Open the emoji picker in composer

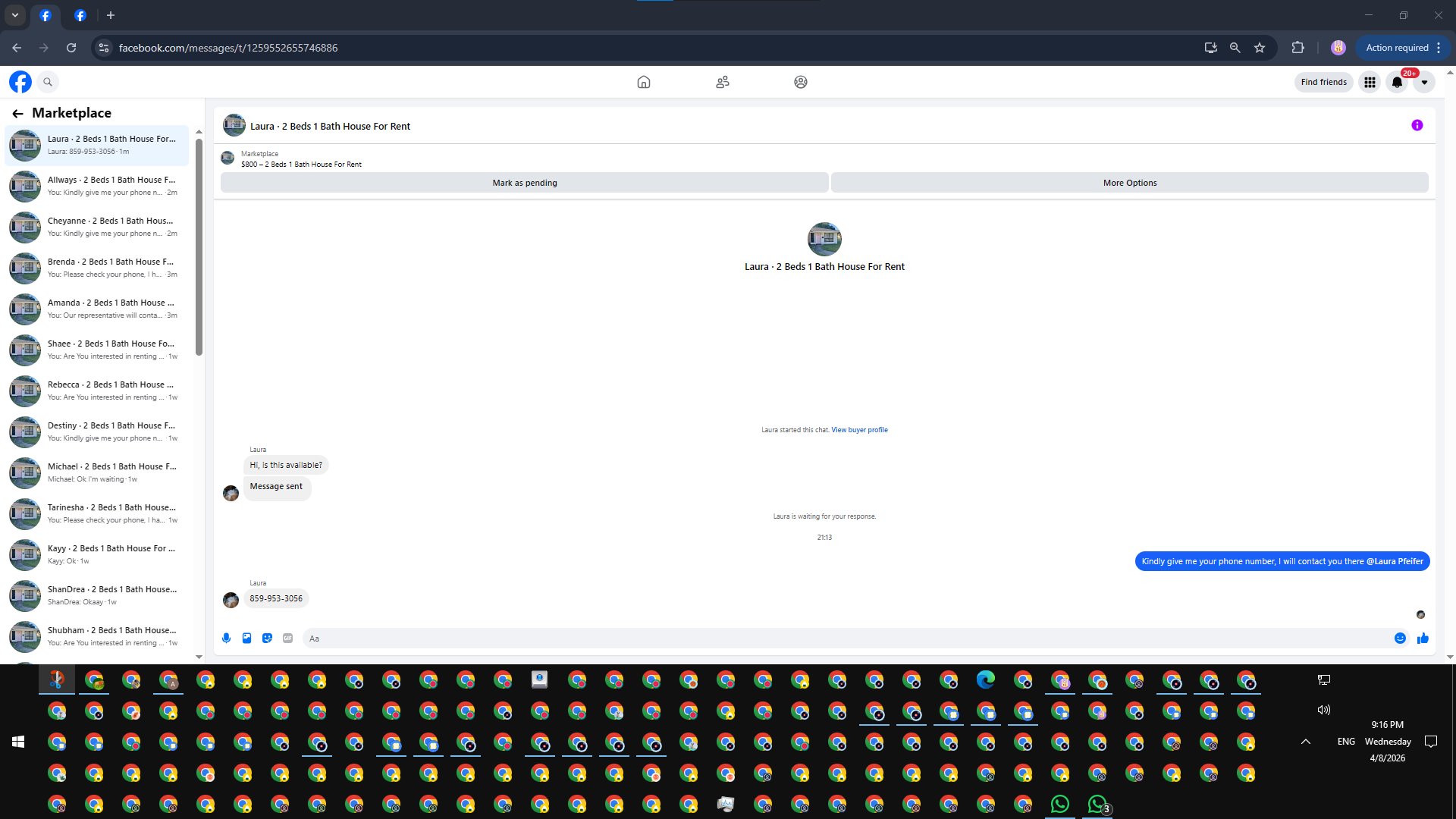(x=1400, y=639)
